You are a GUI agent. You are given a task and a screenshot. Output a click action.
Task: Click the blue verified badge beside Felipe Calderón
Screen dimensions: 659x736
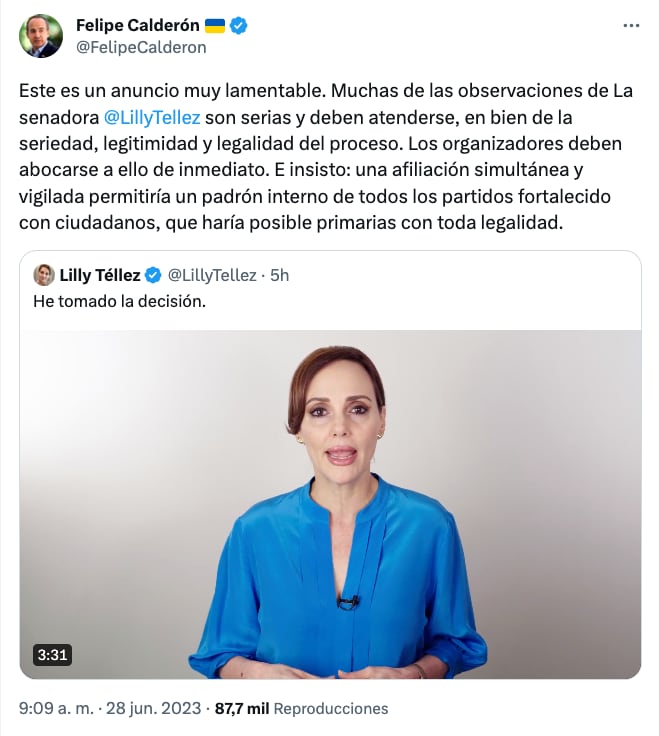tap(240, 26)
